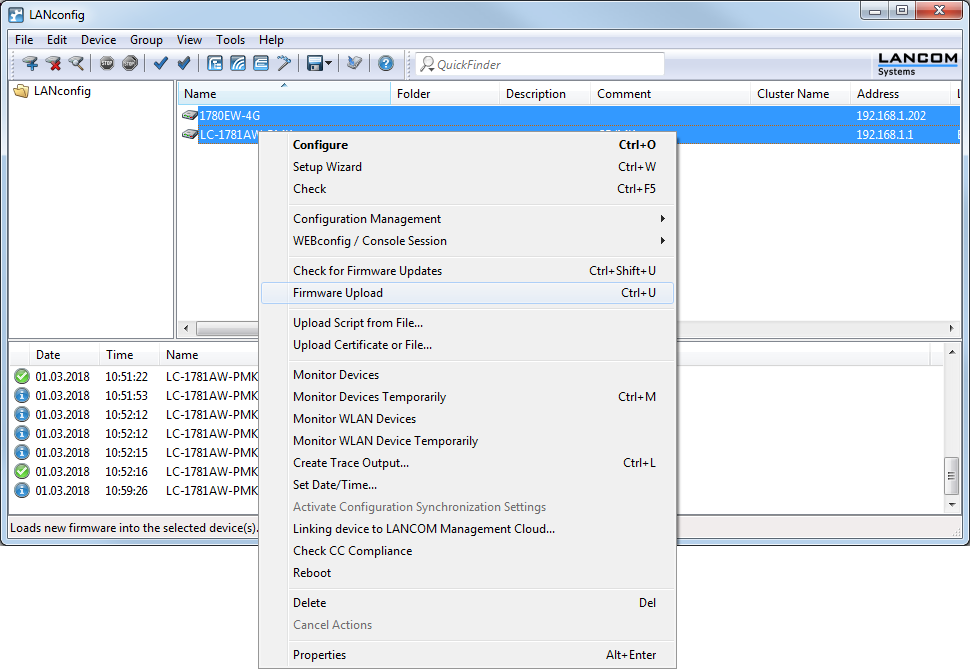Choose Reboot in the context menu
This screenshot has height=669, width=970.
tap(312, 573)
